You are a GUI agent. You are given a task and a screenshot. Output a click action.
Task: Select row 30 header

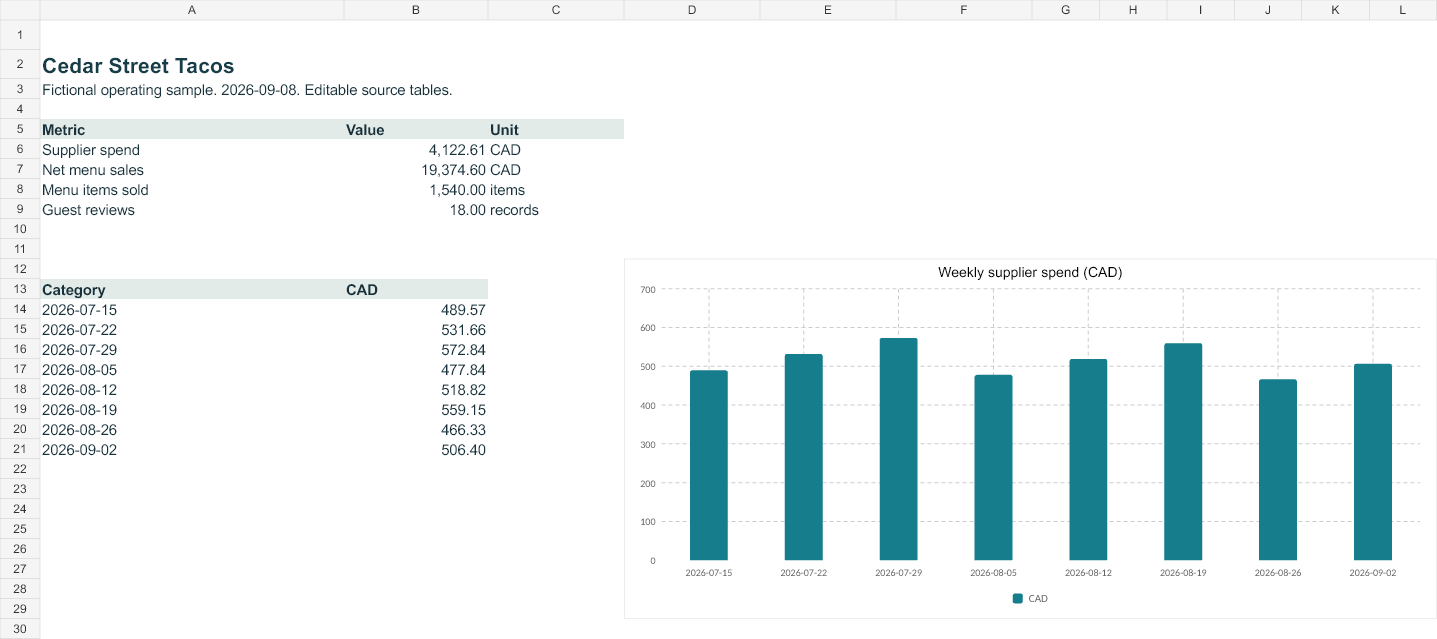click(x=20, y=629)
